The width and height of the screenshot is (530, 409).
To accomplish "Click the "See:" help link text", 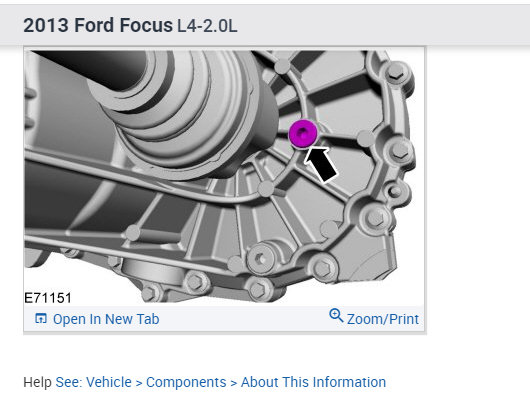I will (x=69, y=382).
